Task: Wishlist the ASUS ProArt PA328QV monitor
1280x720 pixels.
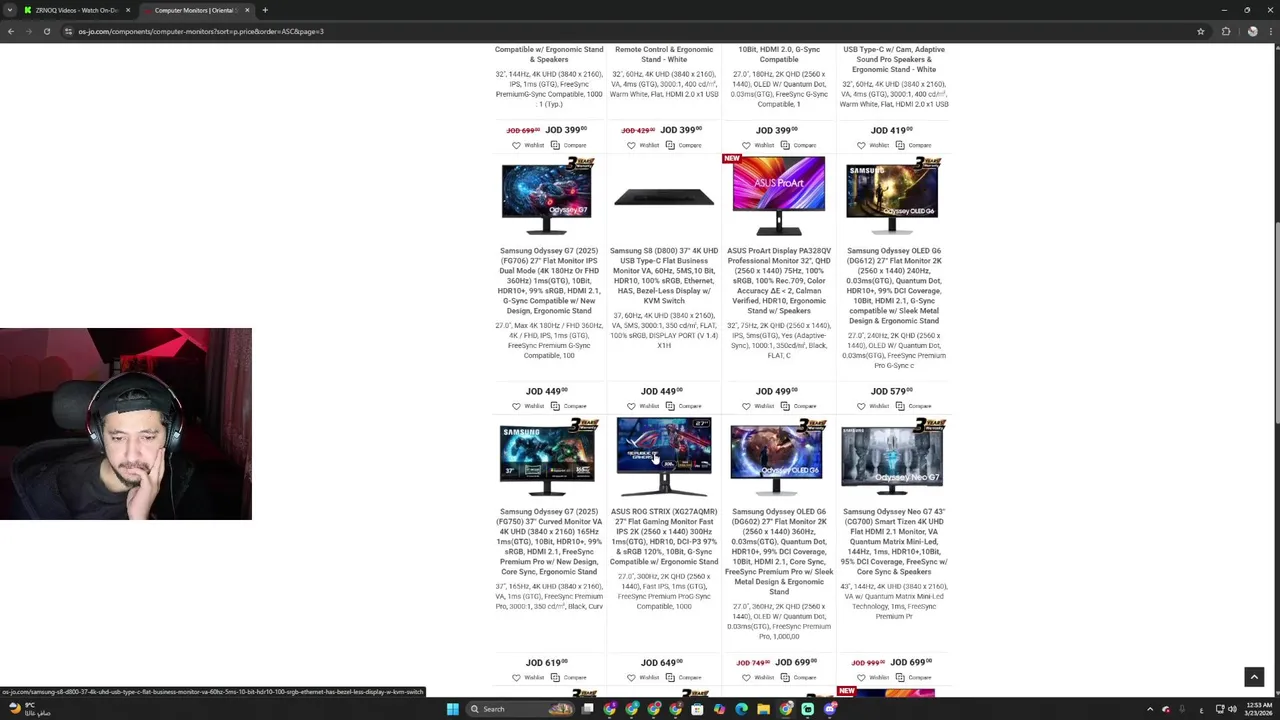Action: pyautogui.click(x=758, y=406)
